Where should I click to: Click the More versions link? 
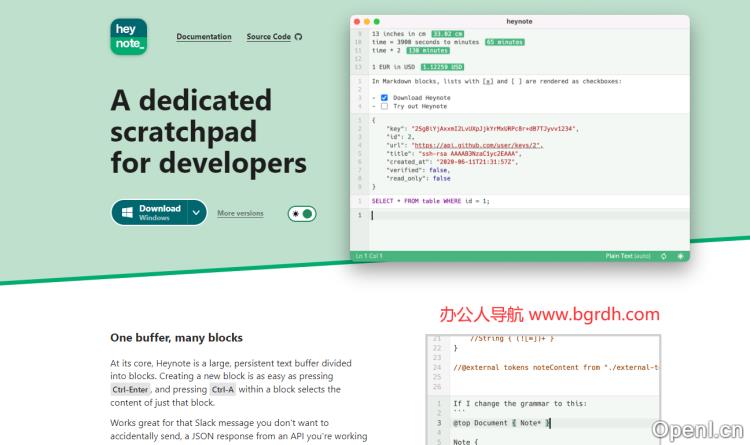click(x=240, y=213)
